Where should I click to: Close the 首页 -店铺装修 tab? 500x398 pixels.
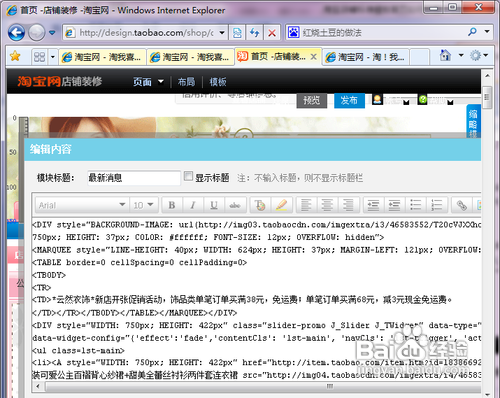click(x=313, y=57)
